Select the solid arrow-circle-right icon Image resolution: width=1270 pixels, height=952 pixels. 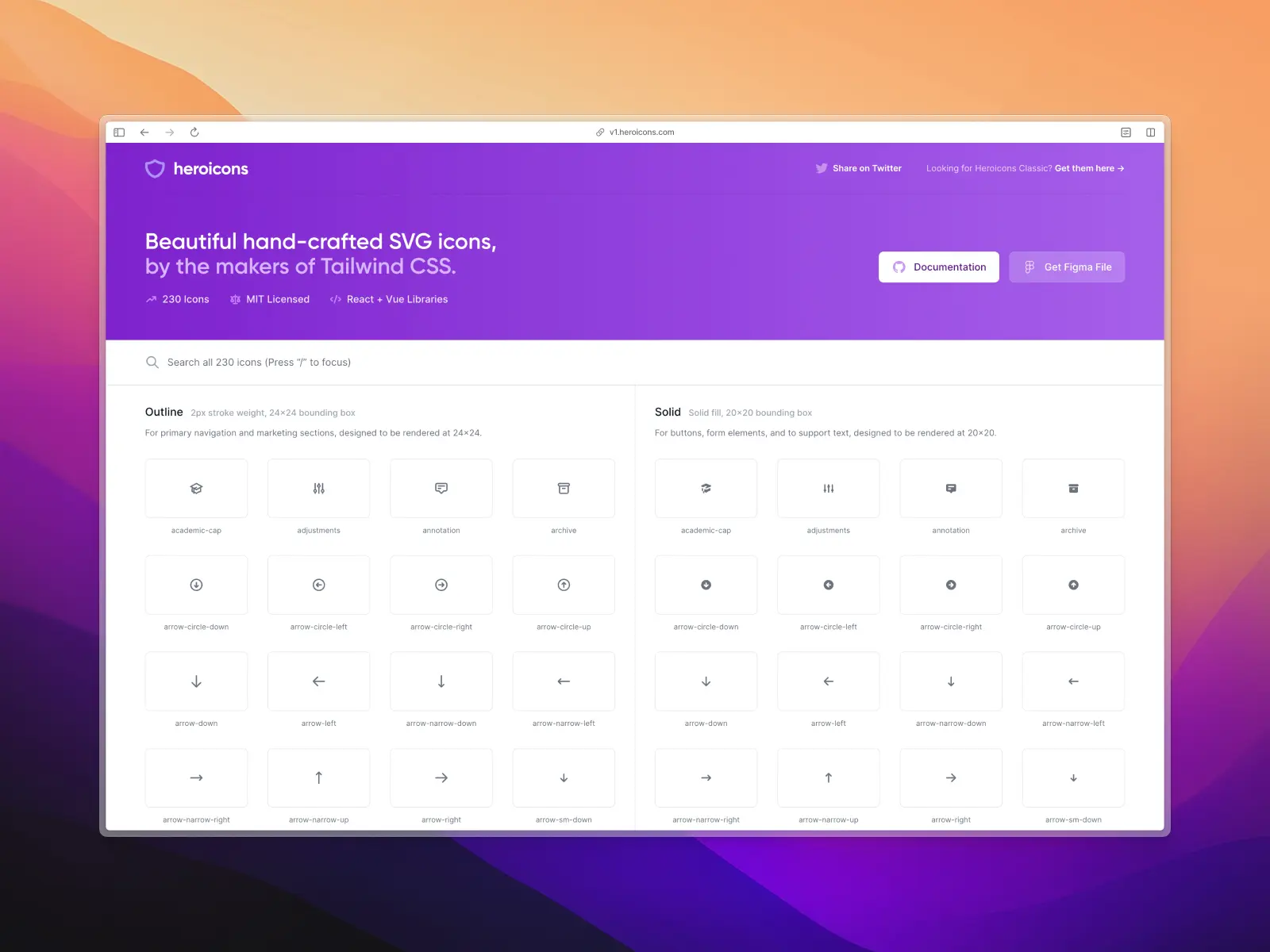pos(951,585)
